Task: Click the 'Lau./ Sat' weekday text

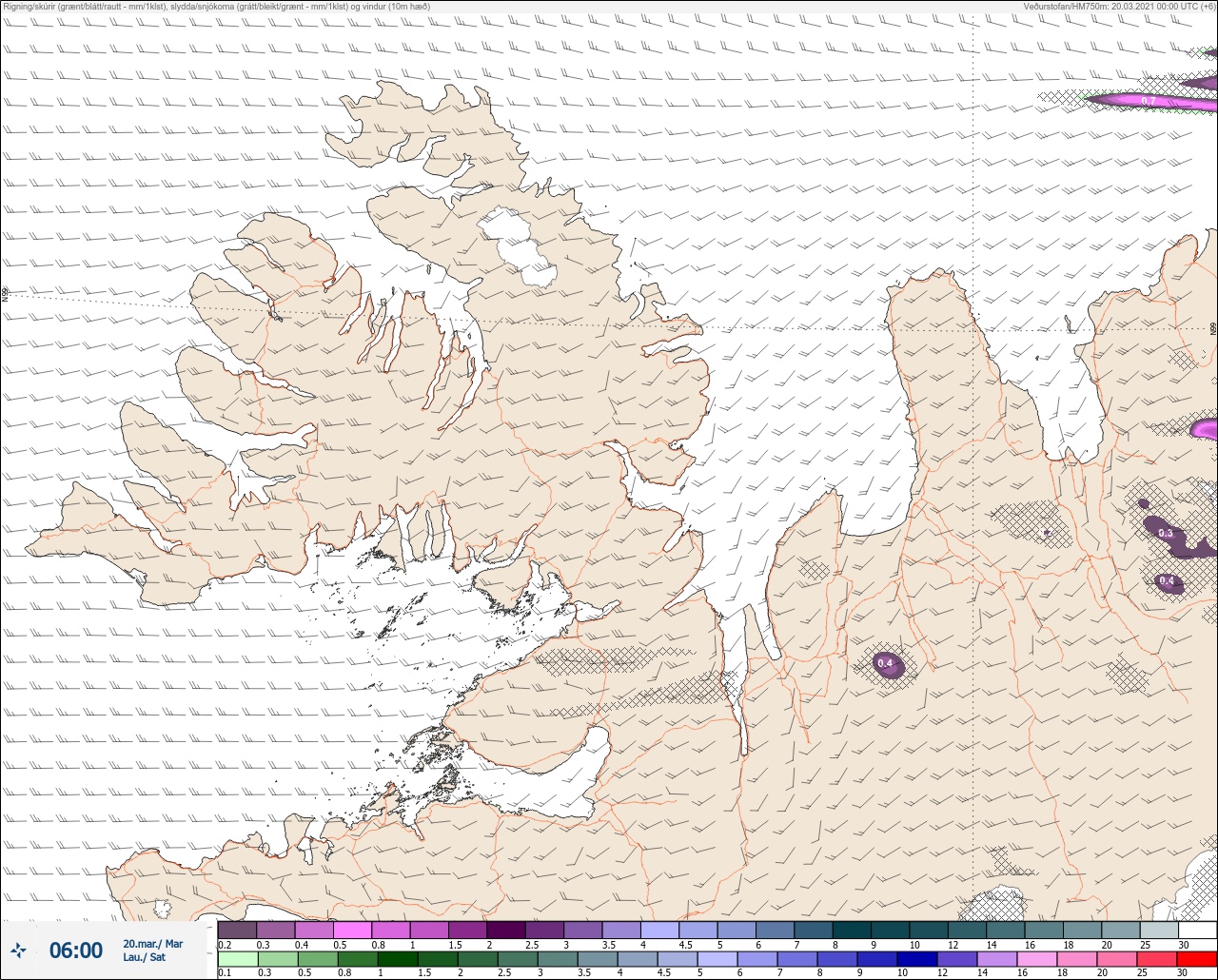Action: pyautogui.click(x=145, y=957)
